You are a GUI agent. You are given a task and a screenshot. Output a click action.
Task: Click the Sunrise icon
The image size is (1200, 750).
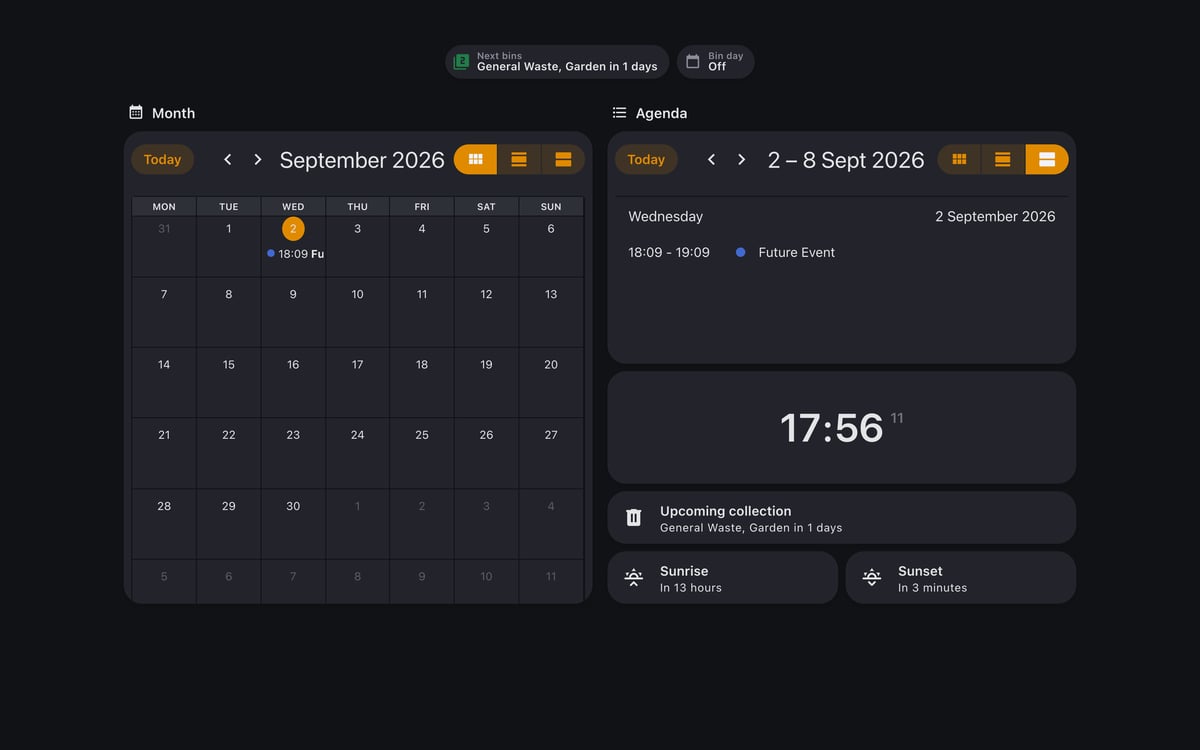634,577
